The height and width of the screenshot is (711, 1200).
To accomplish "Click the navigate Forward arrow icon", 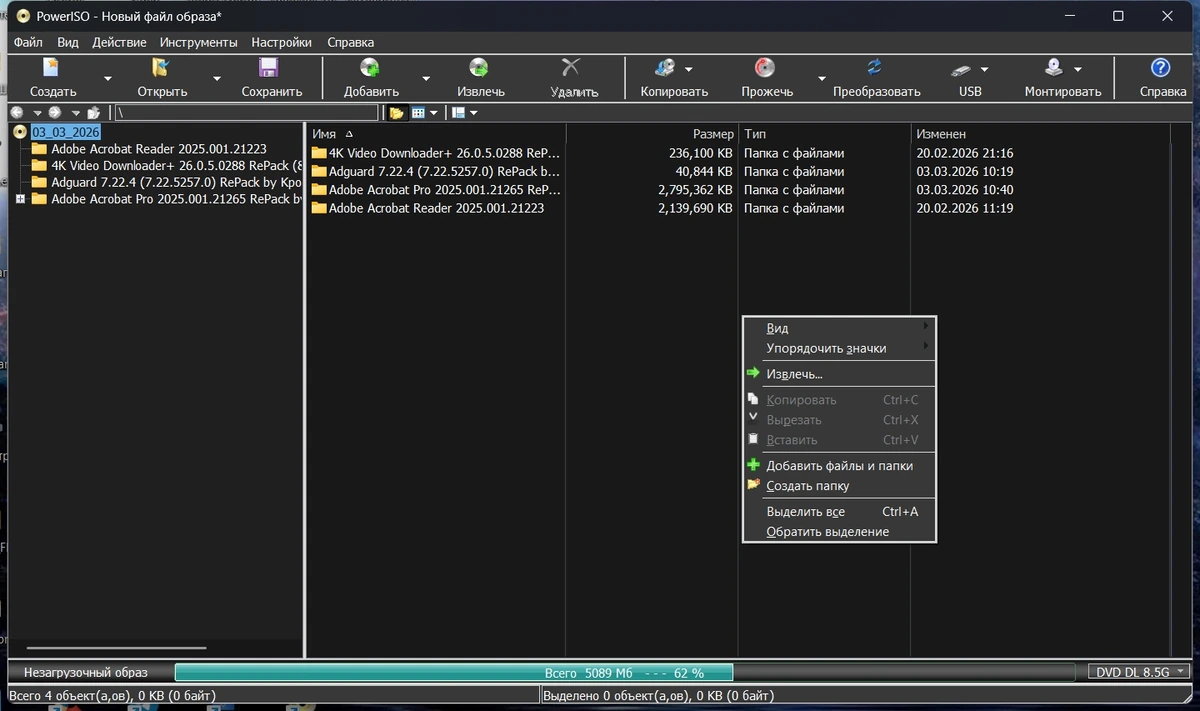I will pos(55,113).
